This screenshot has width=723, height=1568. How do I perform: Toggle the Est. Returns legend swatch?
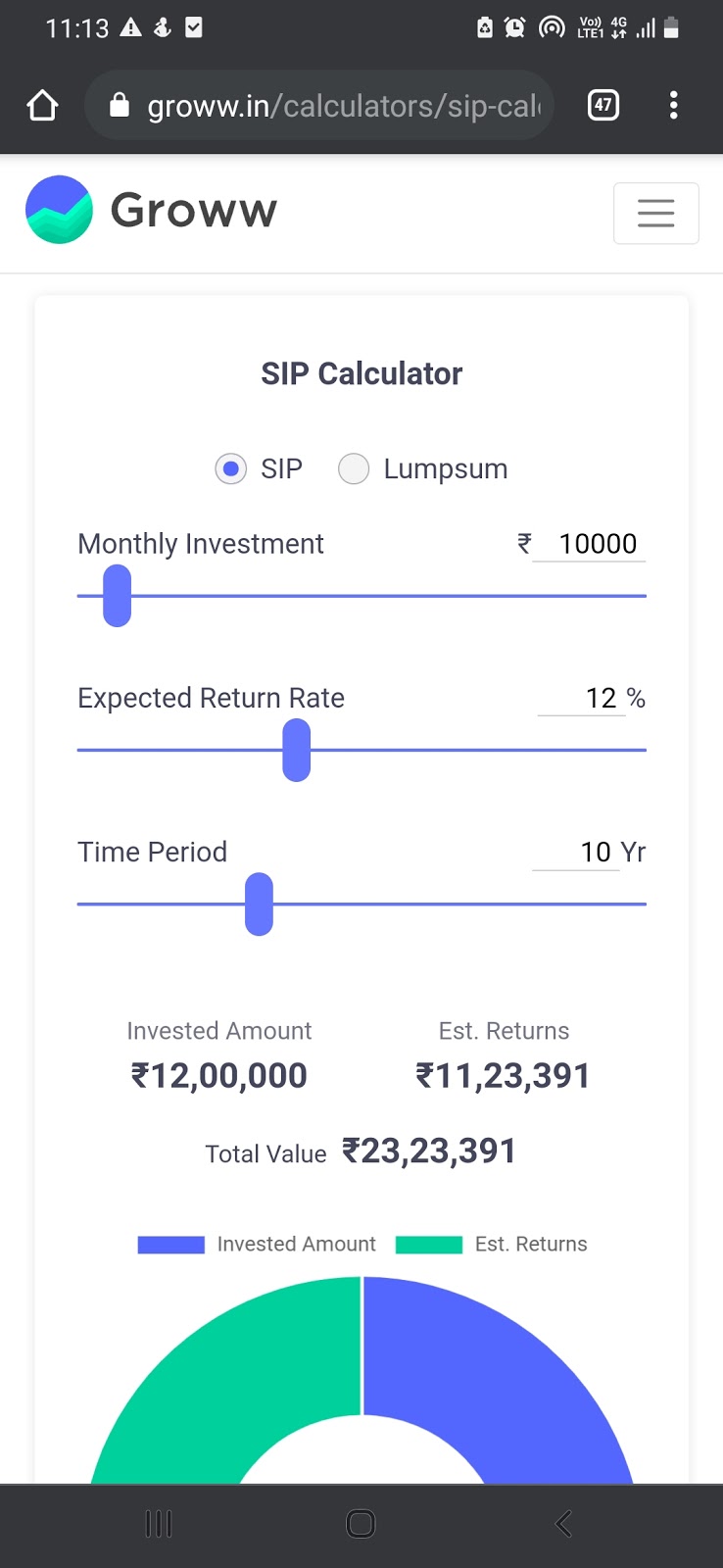coord(428,1245)
